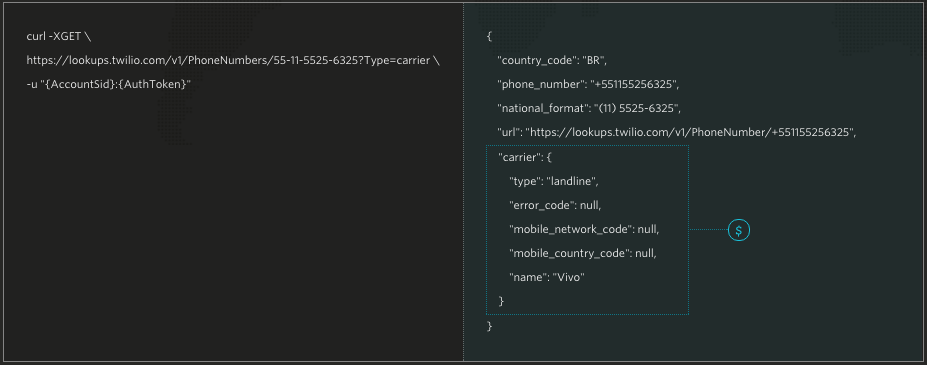Select the curl -XGET command line
Viewport: 927px width, 365px height.
[x=59, y=37]
